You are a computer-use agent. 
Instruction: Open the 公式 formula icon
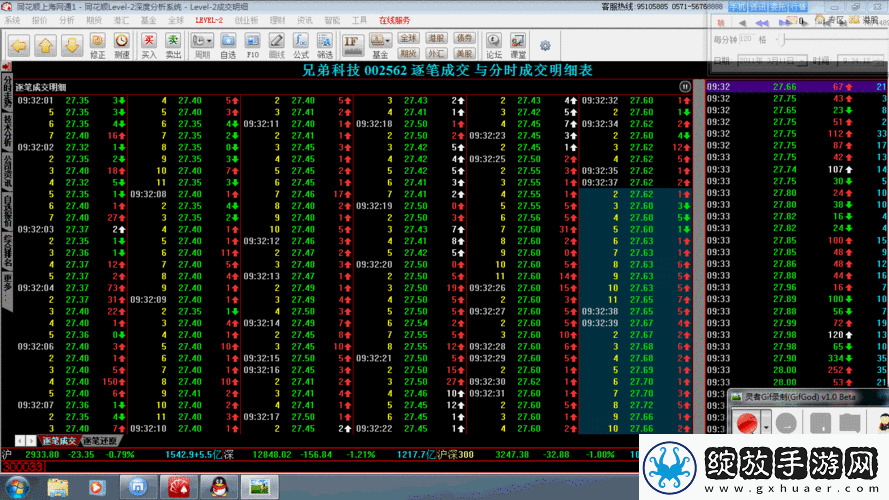pyautogui.click(x=300, y=46)
